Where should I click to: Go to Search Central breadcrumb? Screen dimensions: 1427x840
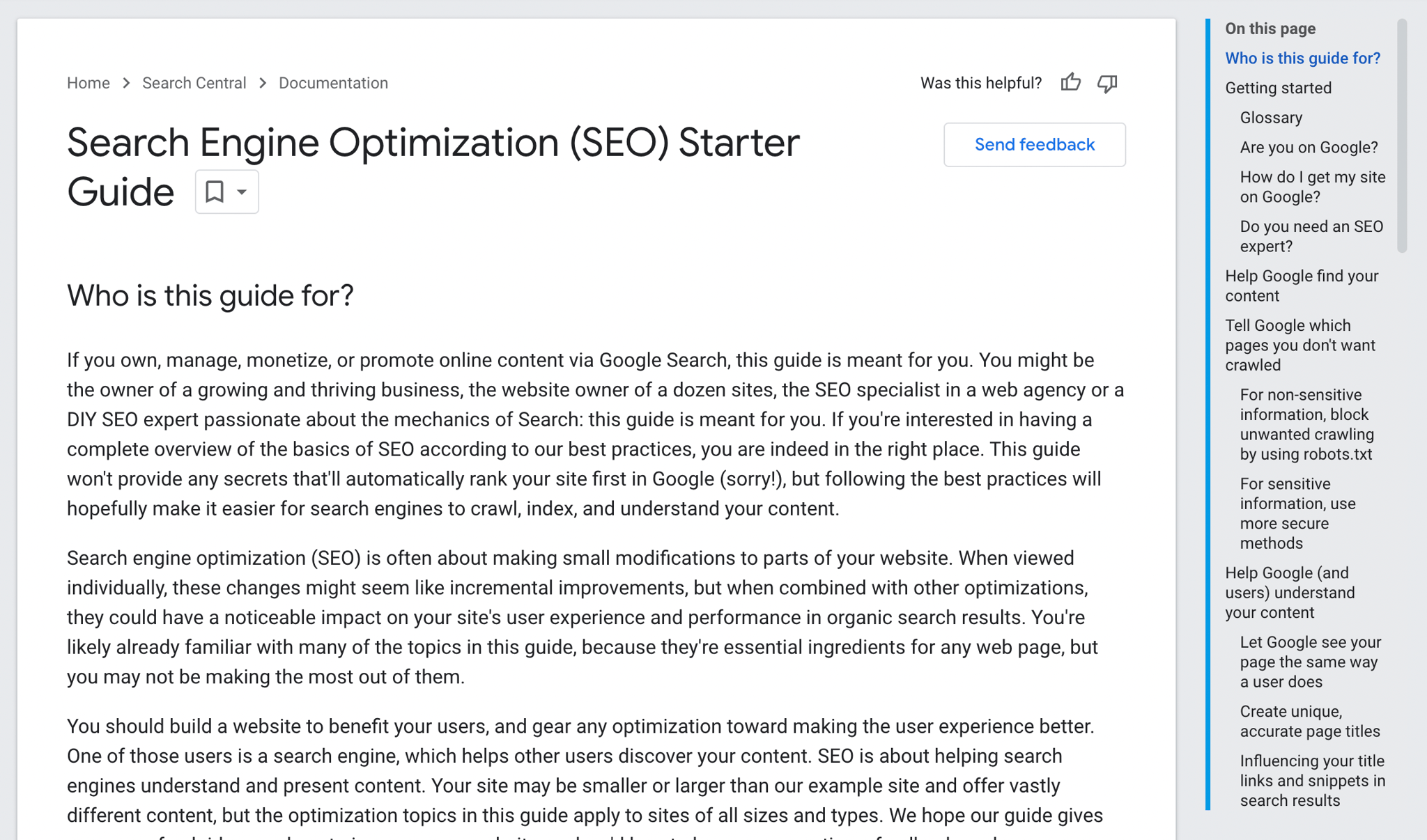click(x=194, y=83)
